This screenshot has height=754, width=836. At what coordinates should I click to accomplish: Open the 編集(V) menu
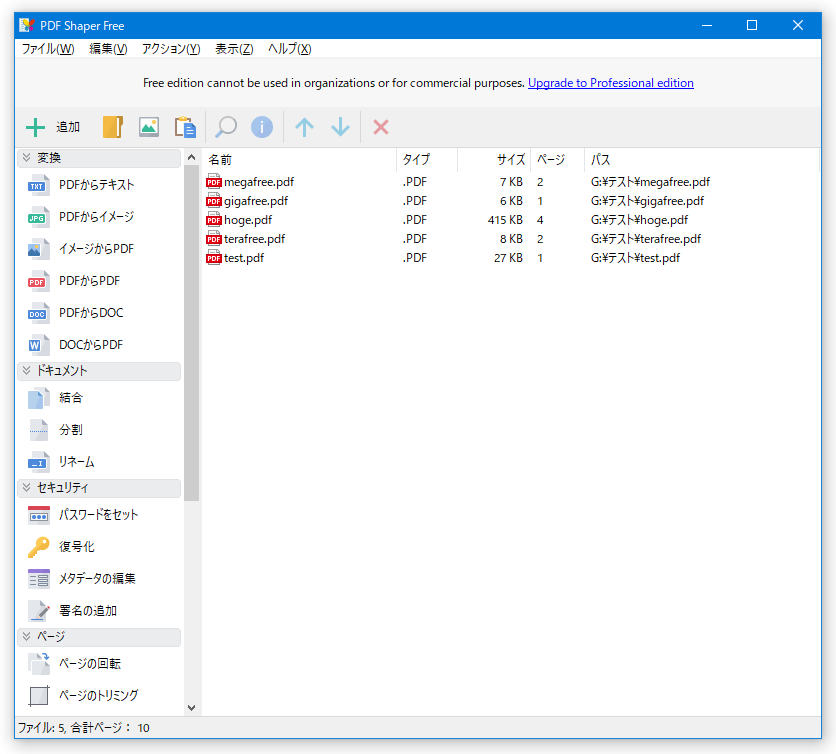point(108,49)
